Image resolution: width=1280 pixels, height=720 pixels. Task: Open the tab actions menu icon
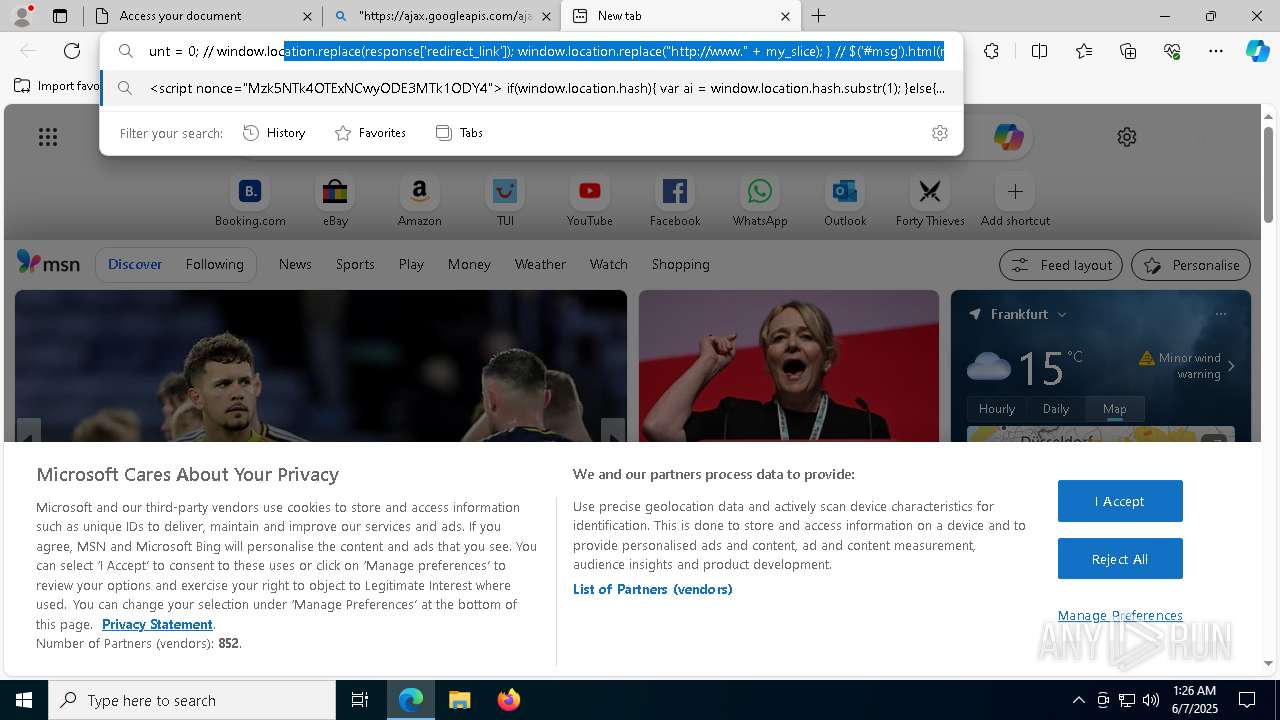click(60, 16)
